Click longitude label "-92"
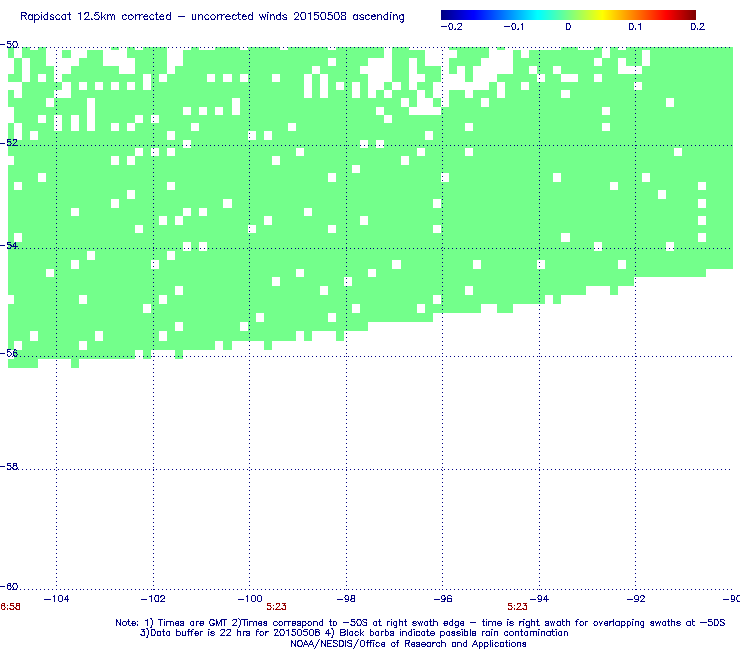Image resolution: width=740 pixels, height=650 pixels. point(636,599)
